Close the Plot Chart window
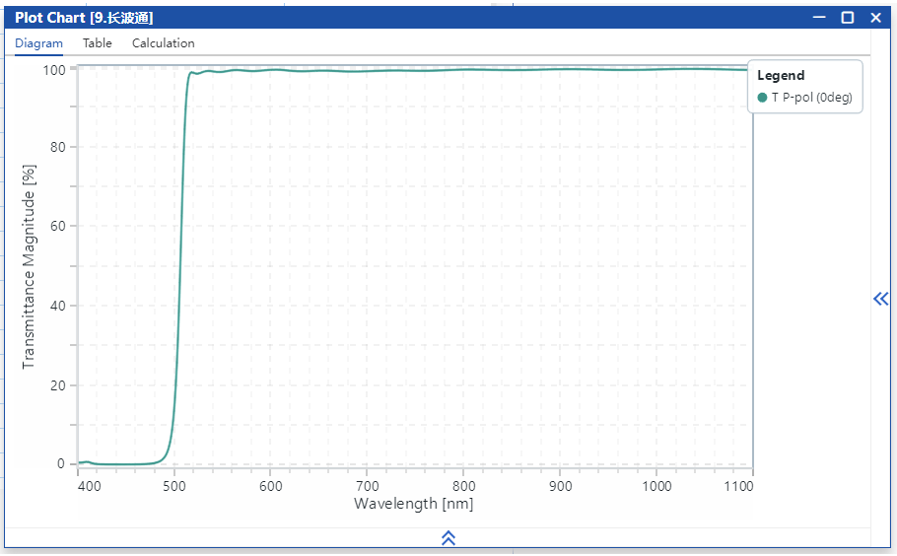 pos(876,18)
